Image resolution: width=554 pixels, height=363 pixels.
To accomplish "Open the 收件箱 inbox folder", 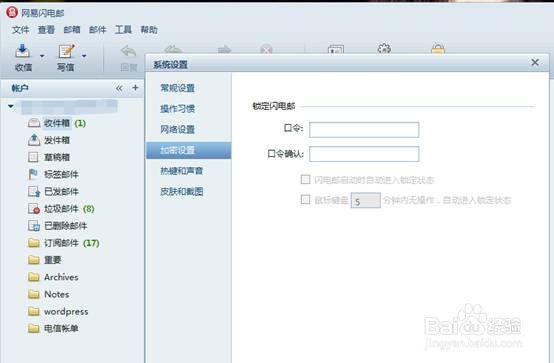I will click(x=57, y=123).
